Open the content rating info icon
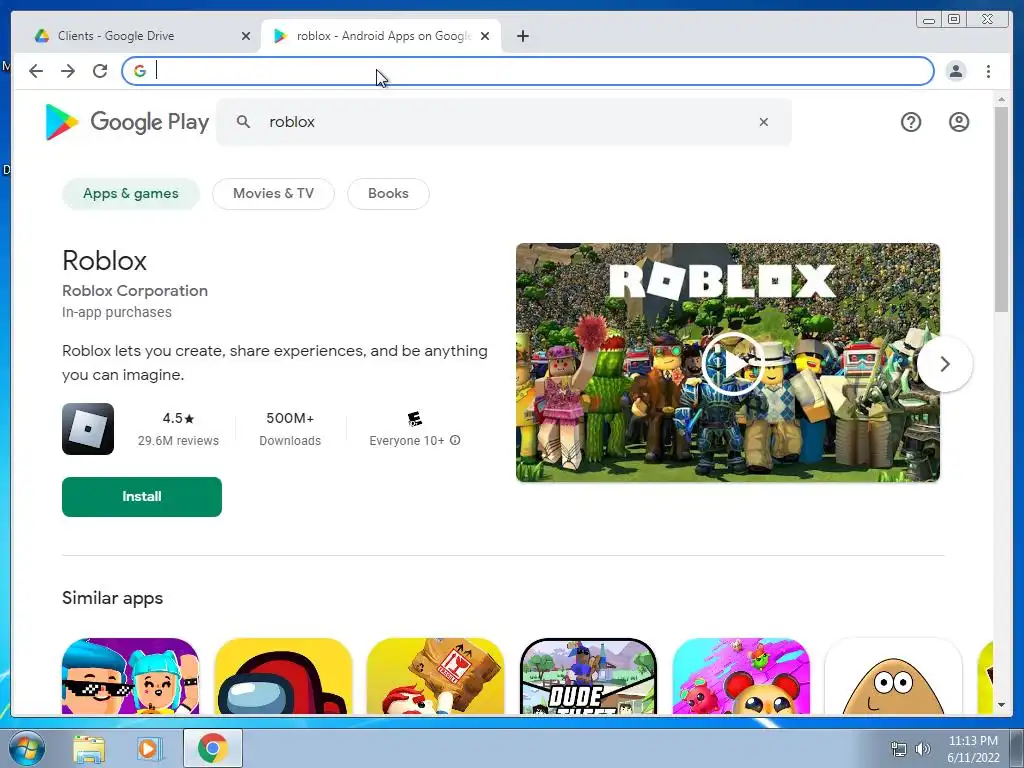 pos(455,440)
